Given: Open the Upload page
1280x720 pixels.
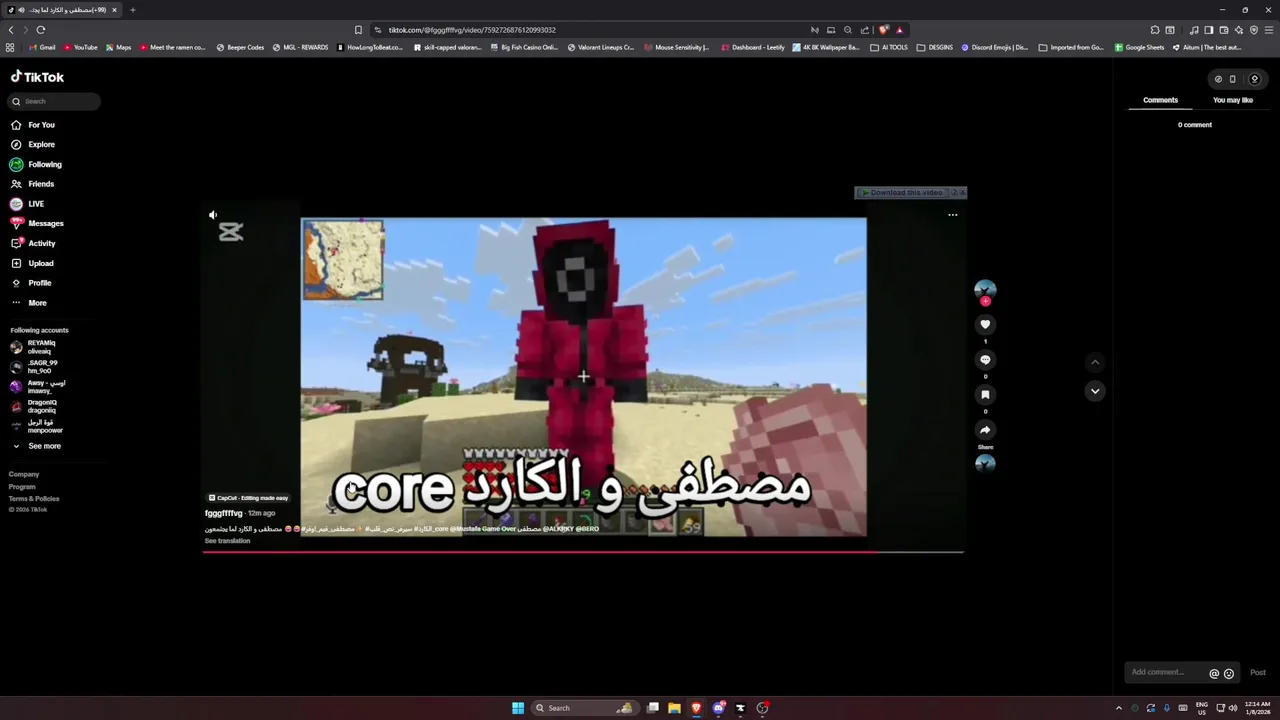Looking at the screenshot, I should pos(33,263).
